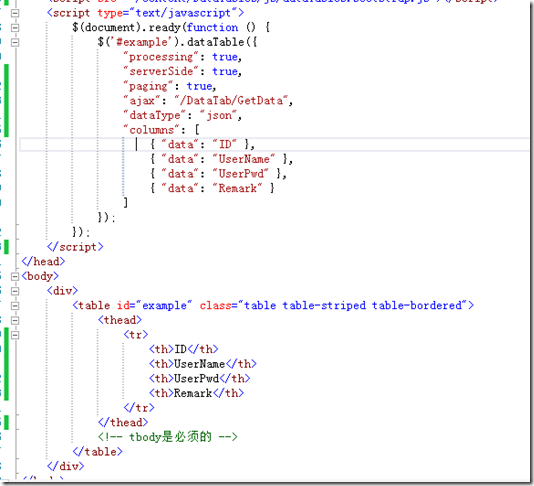
Task: Click the "processing" property text
Action: (x=161, y=57)
